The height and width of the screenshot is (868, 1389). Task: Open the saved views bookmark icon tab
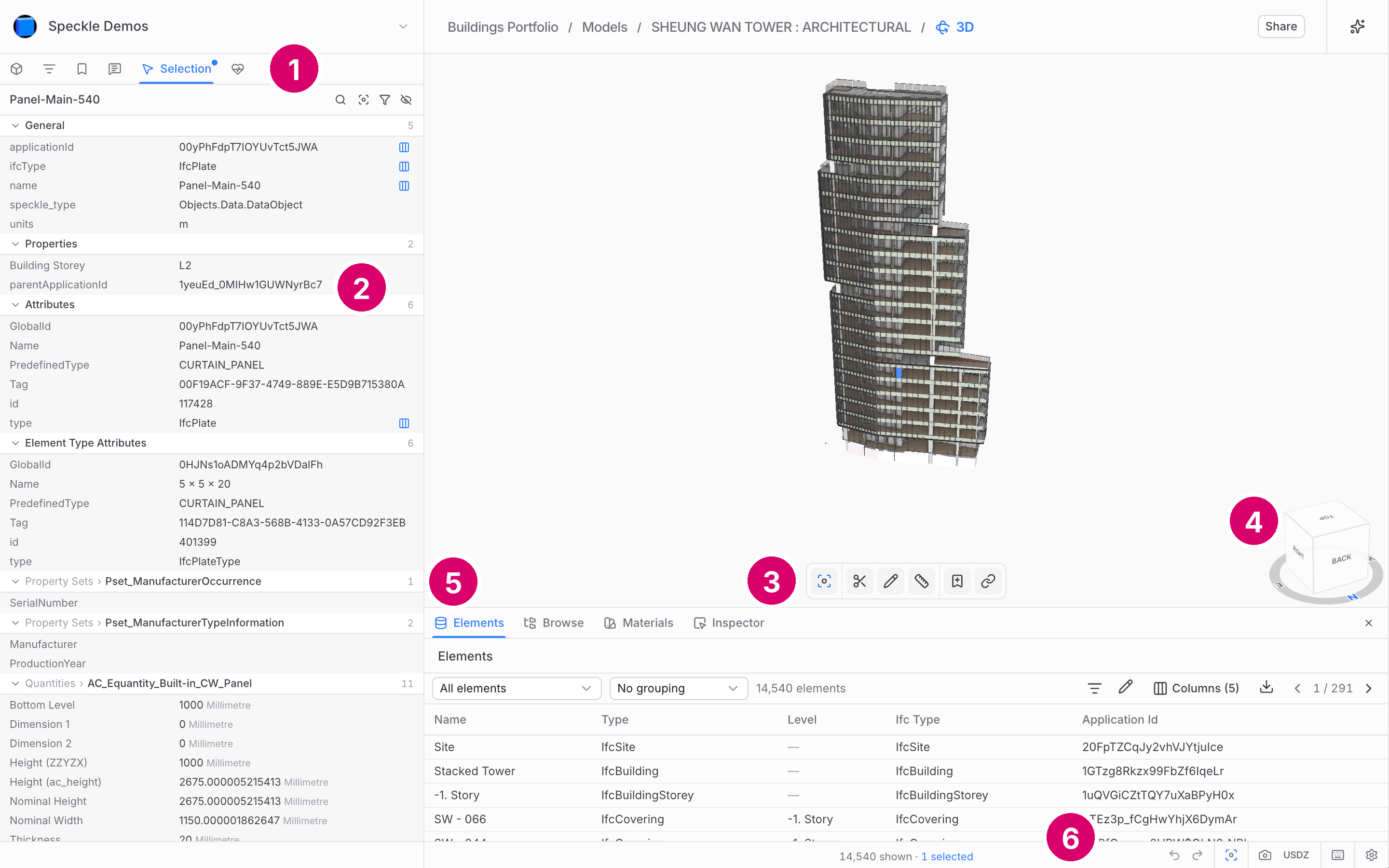click(x=82, y=69)
